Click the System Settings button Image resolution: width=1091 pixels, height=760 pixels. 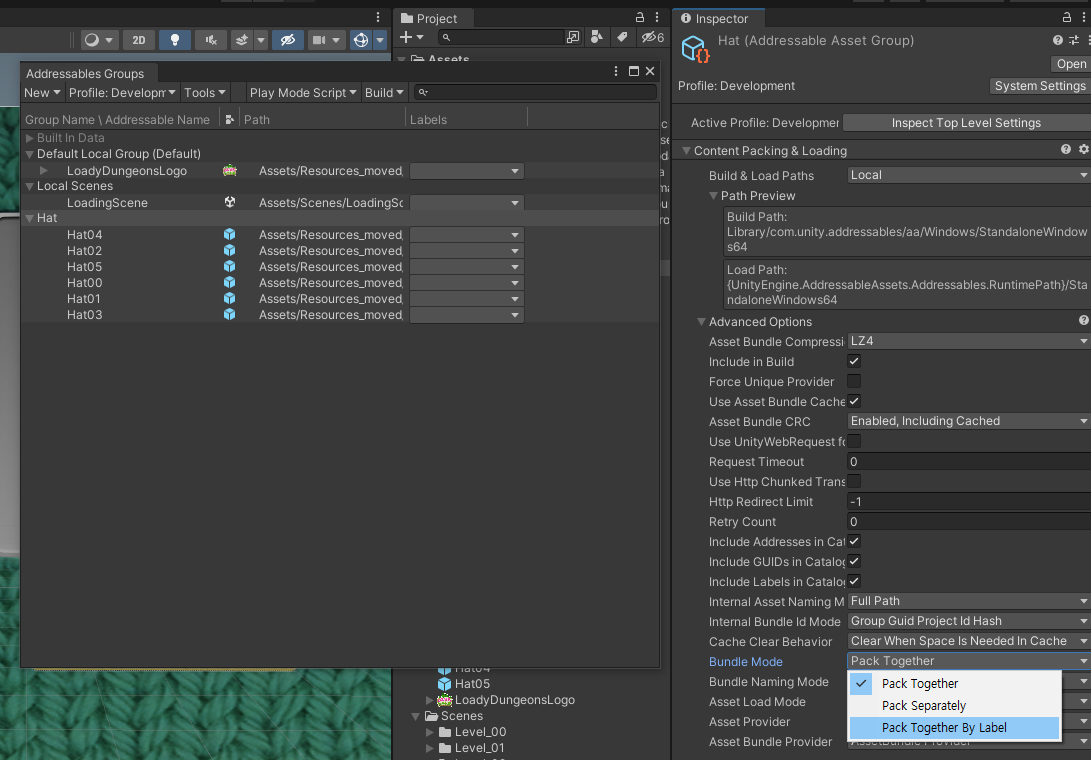pyautogui.click(x=1040, y=86)
